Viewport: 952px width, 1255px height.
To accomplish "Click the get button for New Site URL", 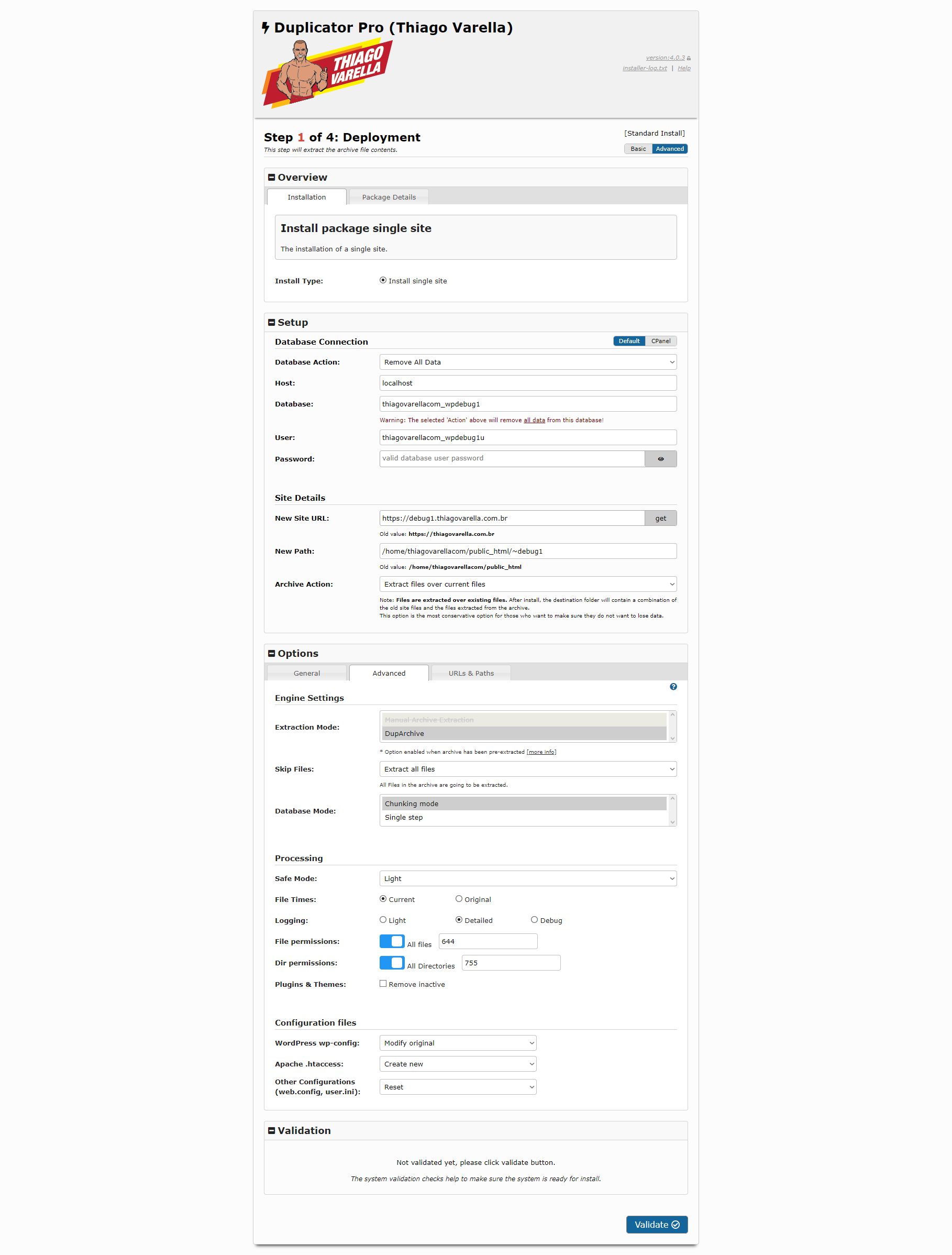I will [660, 519].
